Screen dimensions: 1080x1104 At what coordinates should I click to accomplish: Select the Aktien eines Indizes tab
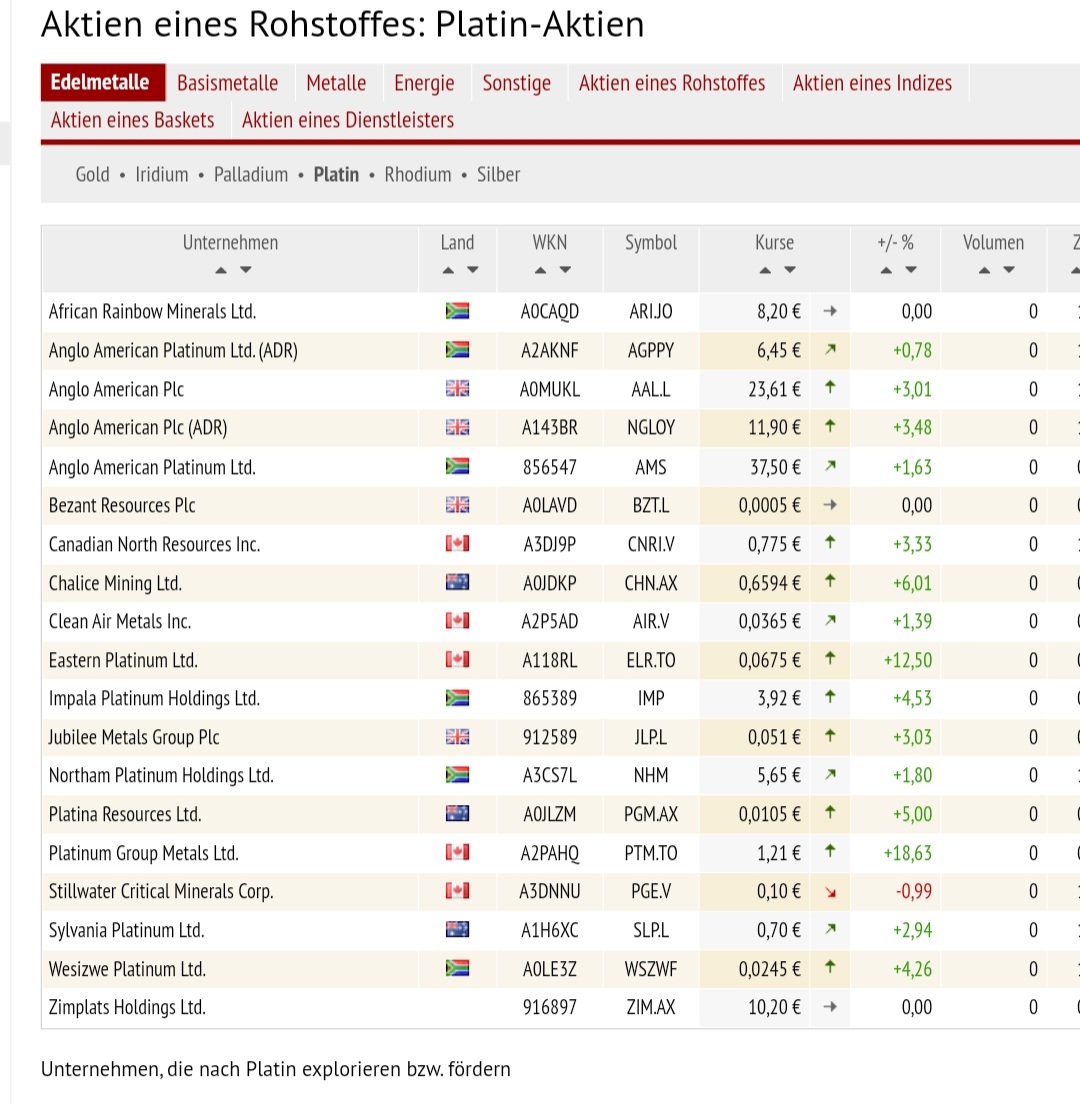872,83
